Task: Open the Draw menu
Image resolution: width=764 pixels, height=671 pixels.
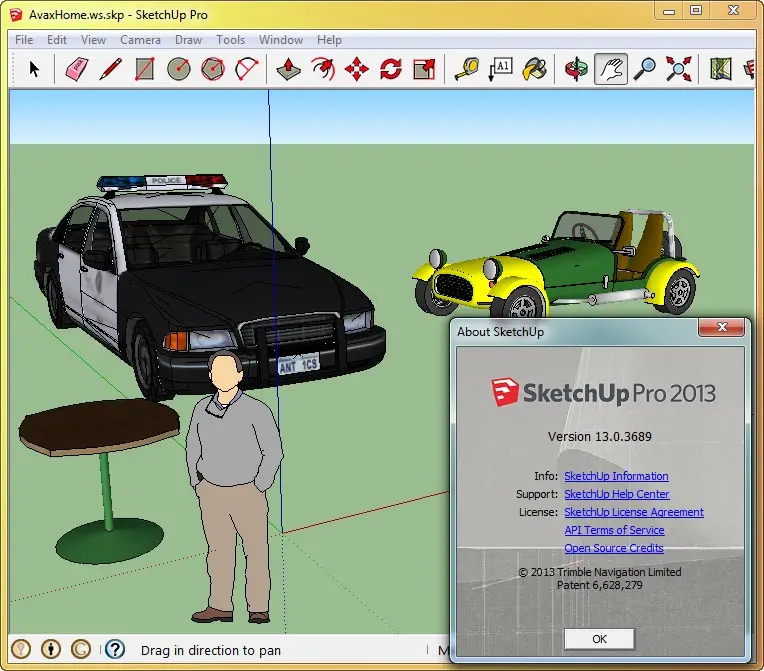Action: click(x=188, y=40)
